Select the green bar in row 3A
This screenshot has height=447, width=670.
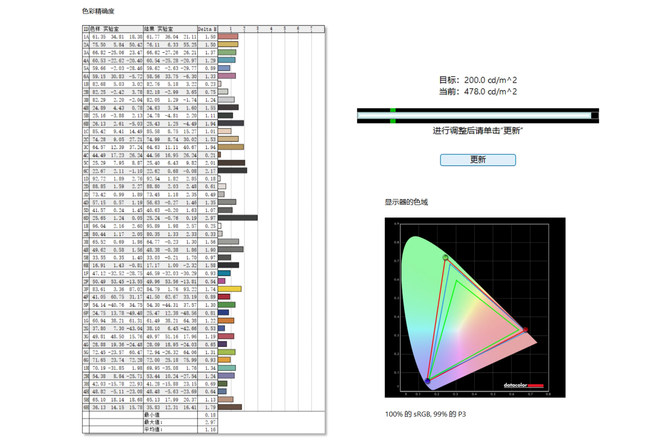(227, 52)
